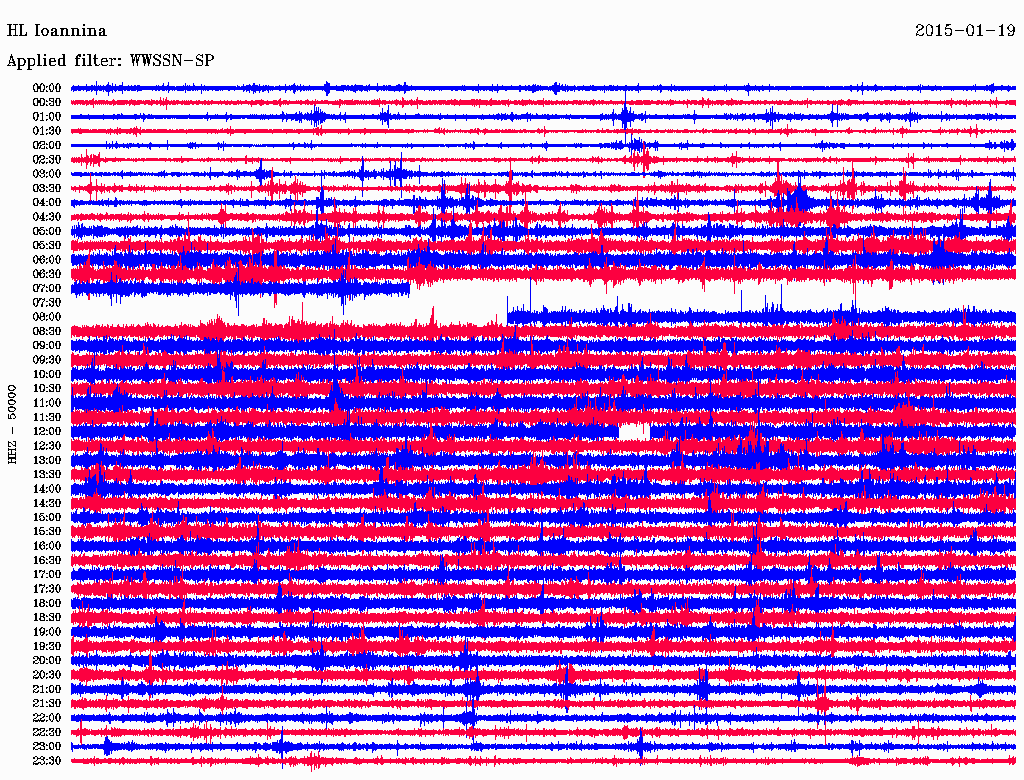Click the 'Applied filter: WWSSN-SP' label

110,61
